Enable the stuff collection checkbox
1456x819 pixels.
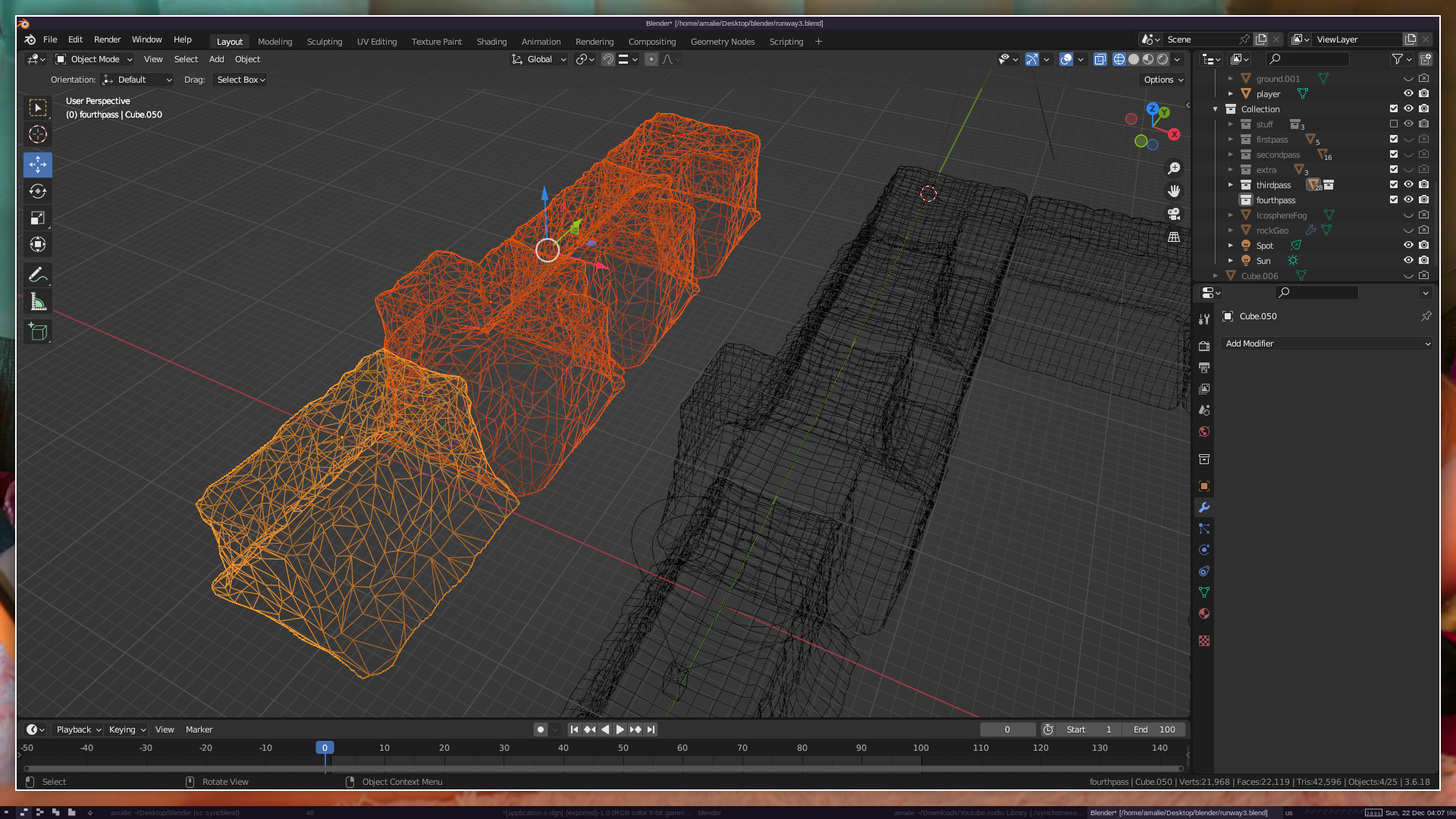click(1393, 124)
